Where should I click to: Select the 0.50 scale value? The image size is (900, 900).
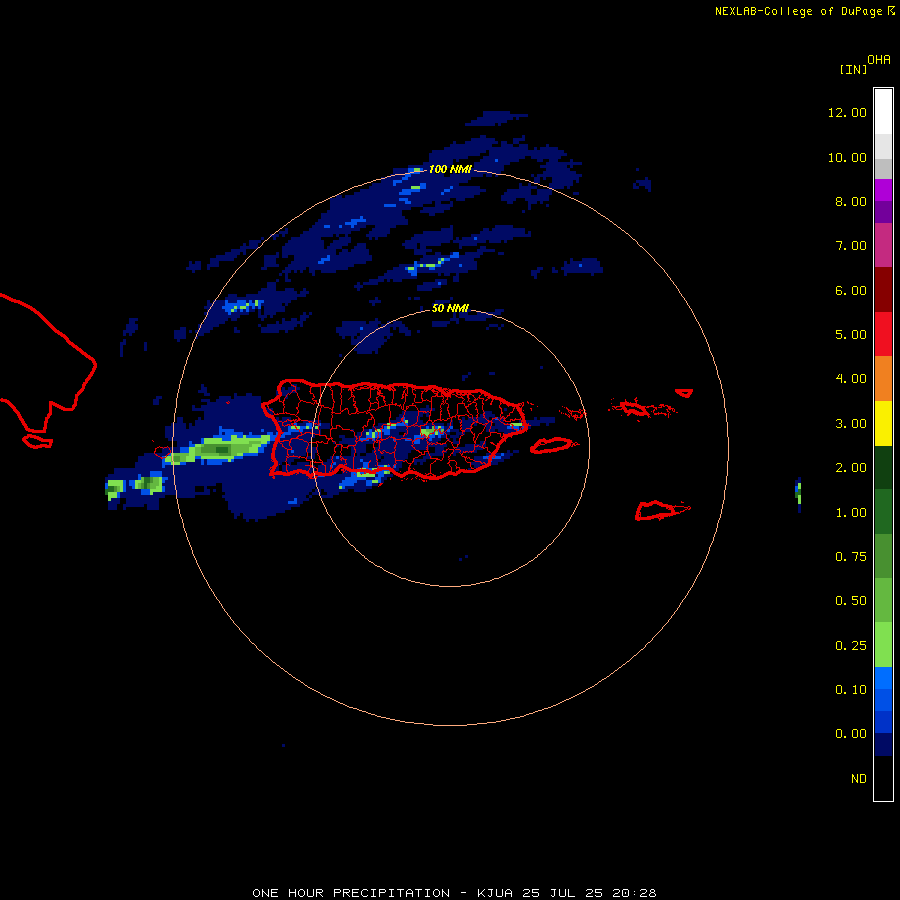pyautogui.click(x=851, y=601)
